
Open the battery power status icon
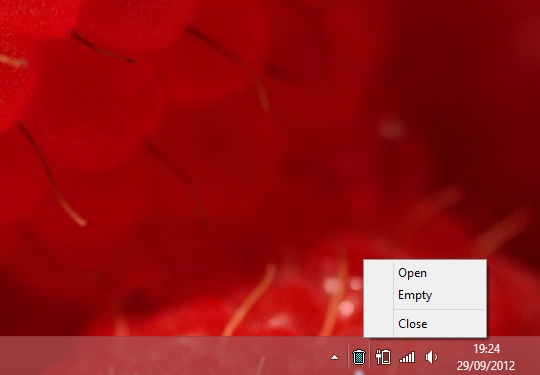pos(383,357)
